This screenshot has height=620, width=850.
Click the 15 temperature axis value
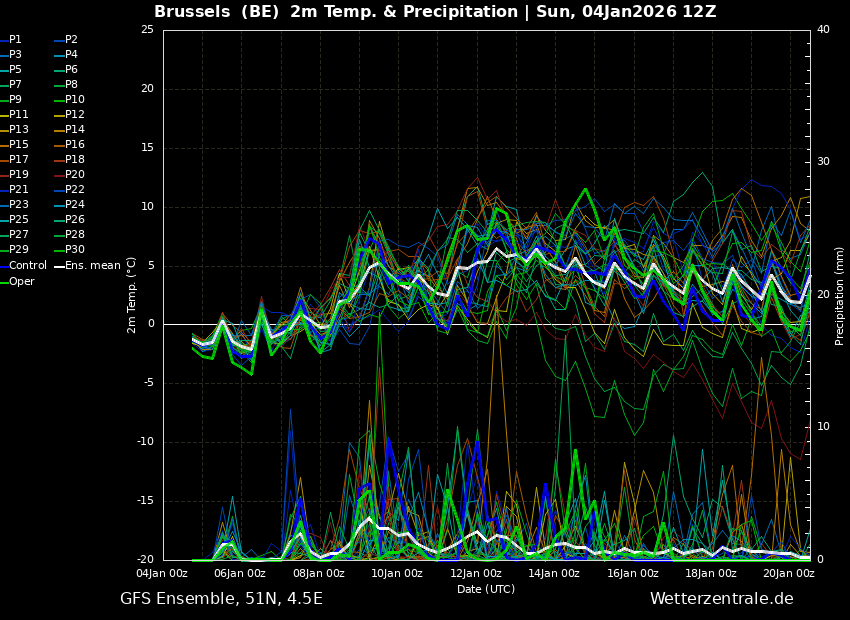(147, 147)
